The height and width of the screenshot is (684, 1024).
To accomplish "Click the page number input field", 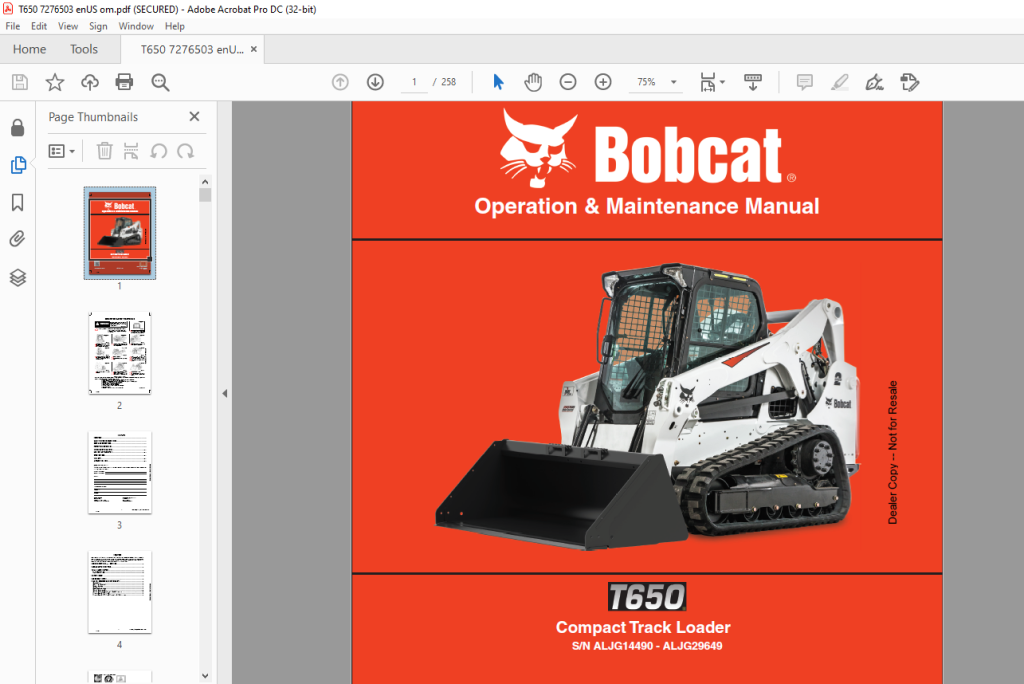I will coord(414,82).
